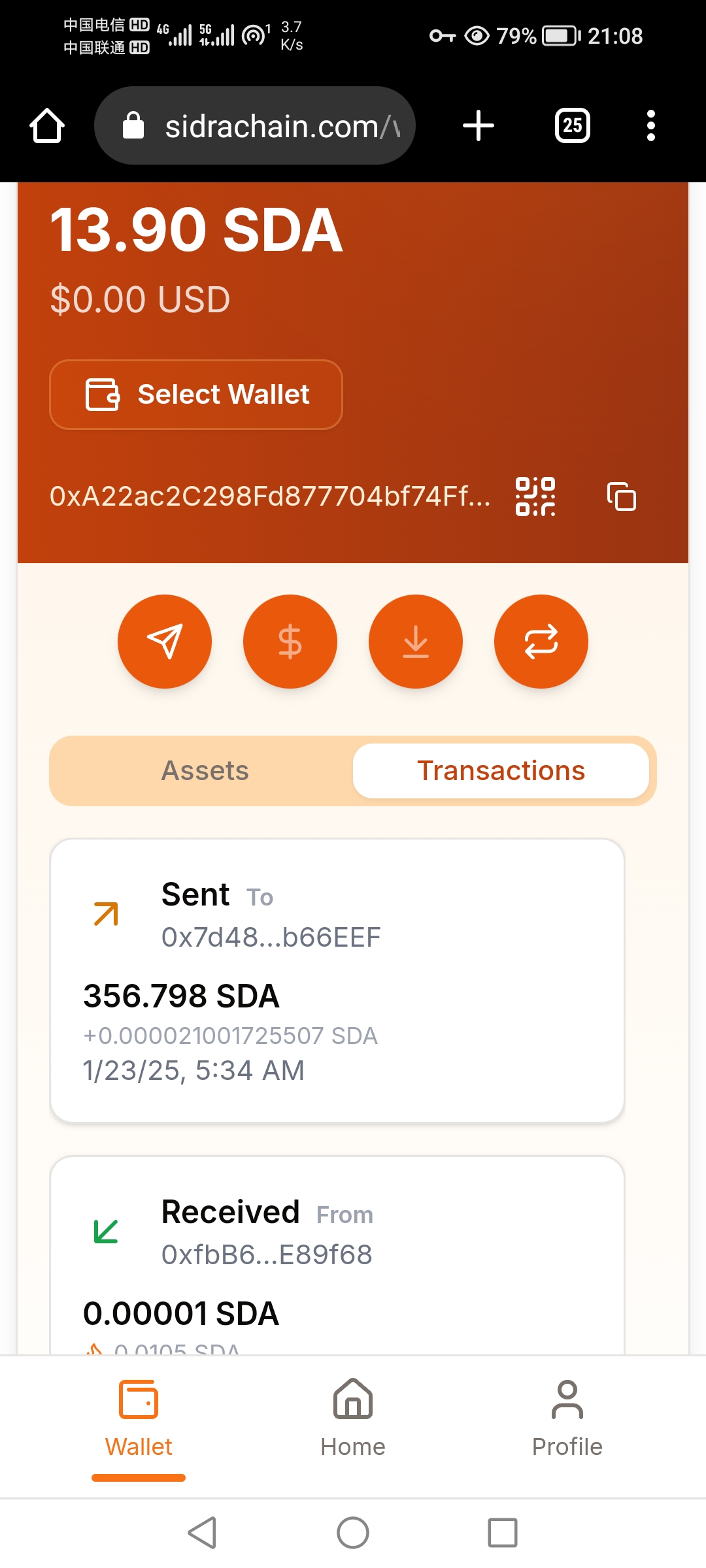Tap the dollar sign action button

pos(290,641)
